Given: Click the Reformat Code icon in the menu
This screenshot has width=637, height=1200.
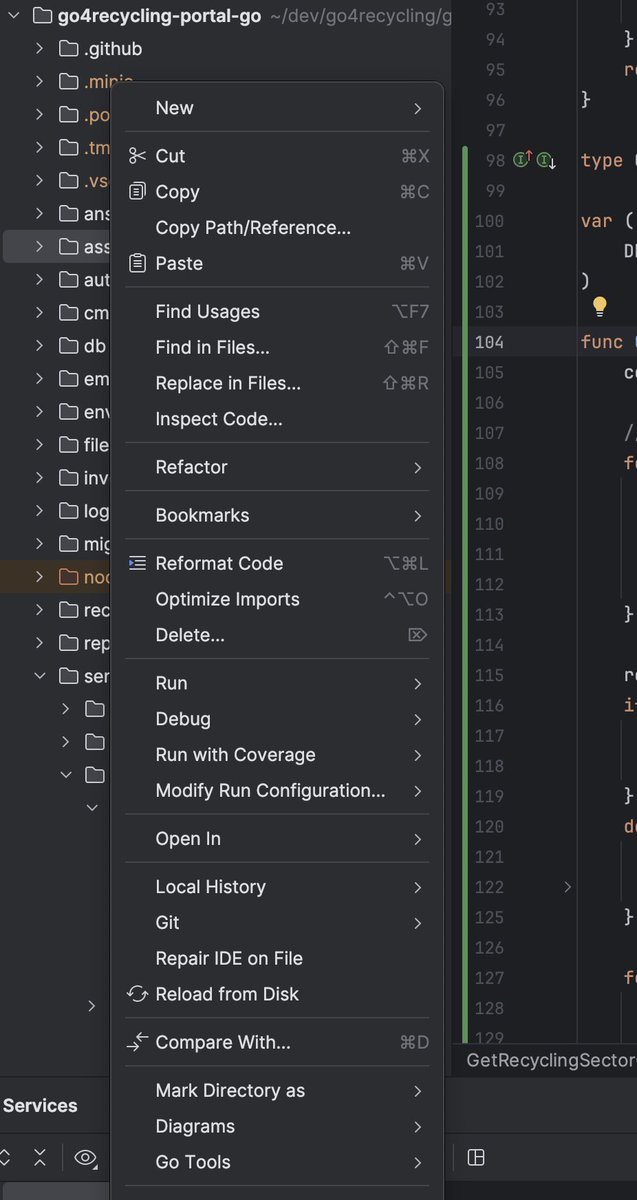Looking at the screenshot, I should (x=138, y=564).
